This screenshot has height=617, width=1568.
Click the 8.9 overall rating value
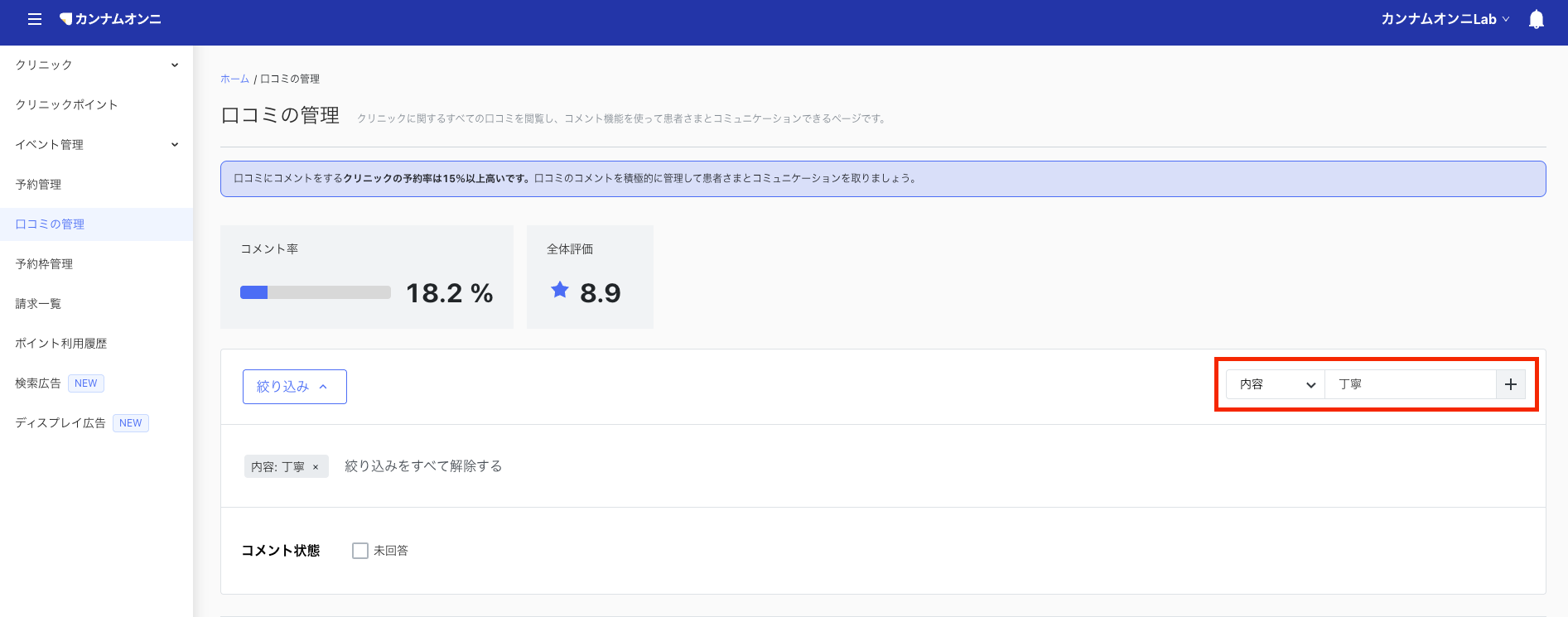coord(601,293)
